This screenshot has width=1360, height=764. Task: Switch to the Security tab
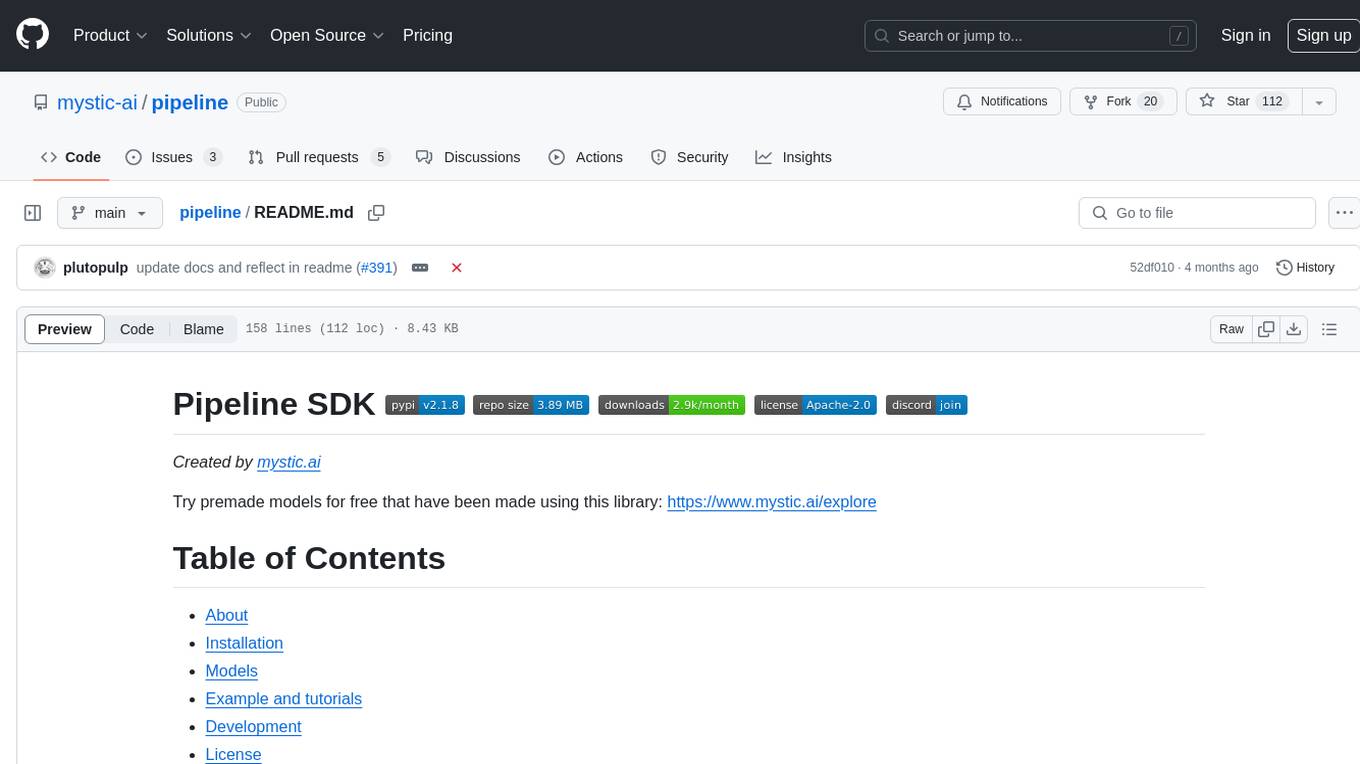(x=690, y=157)
